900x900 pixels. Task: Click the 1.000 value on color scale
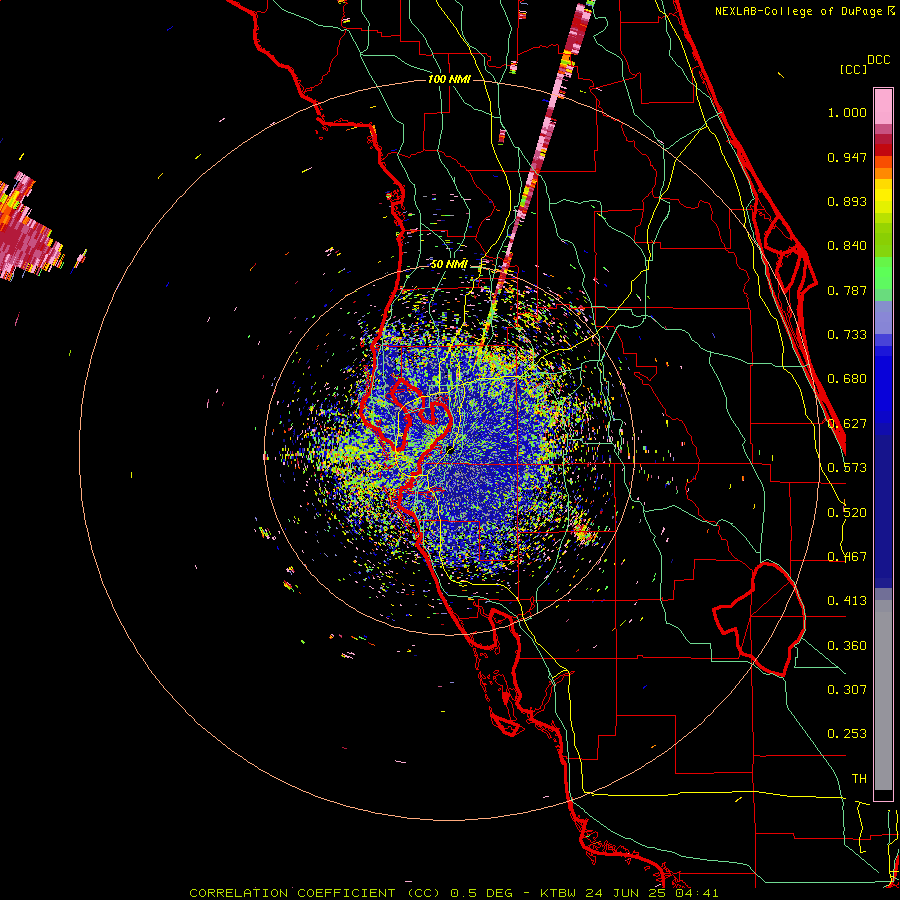(847, 113)
